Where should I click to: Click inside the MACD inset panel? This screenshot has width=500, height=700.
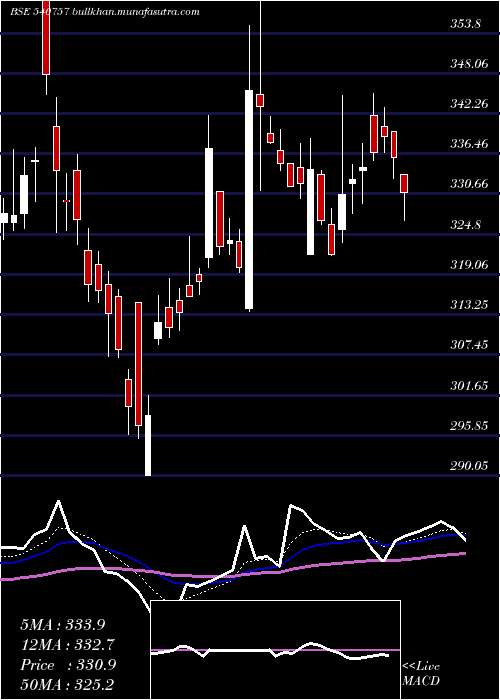(x=275, y=650)
